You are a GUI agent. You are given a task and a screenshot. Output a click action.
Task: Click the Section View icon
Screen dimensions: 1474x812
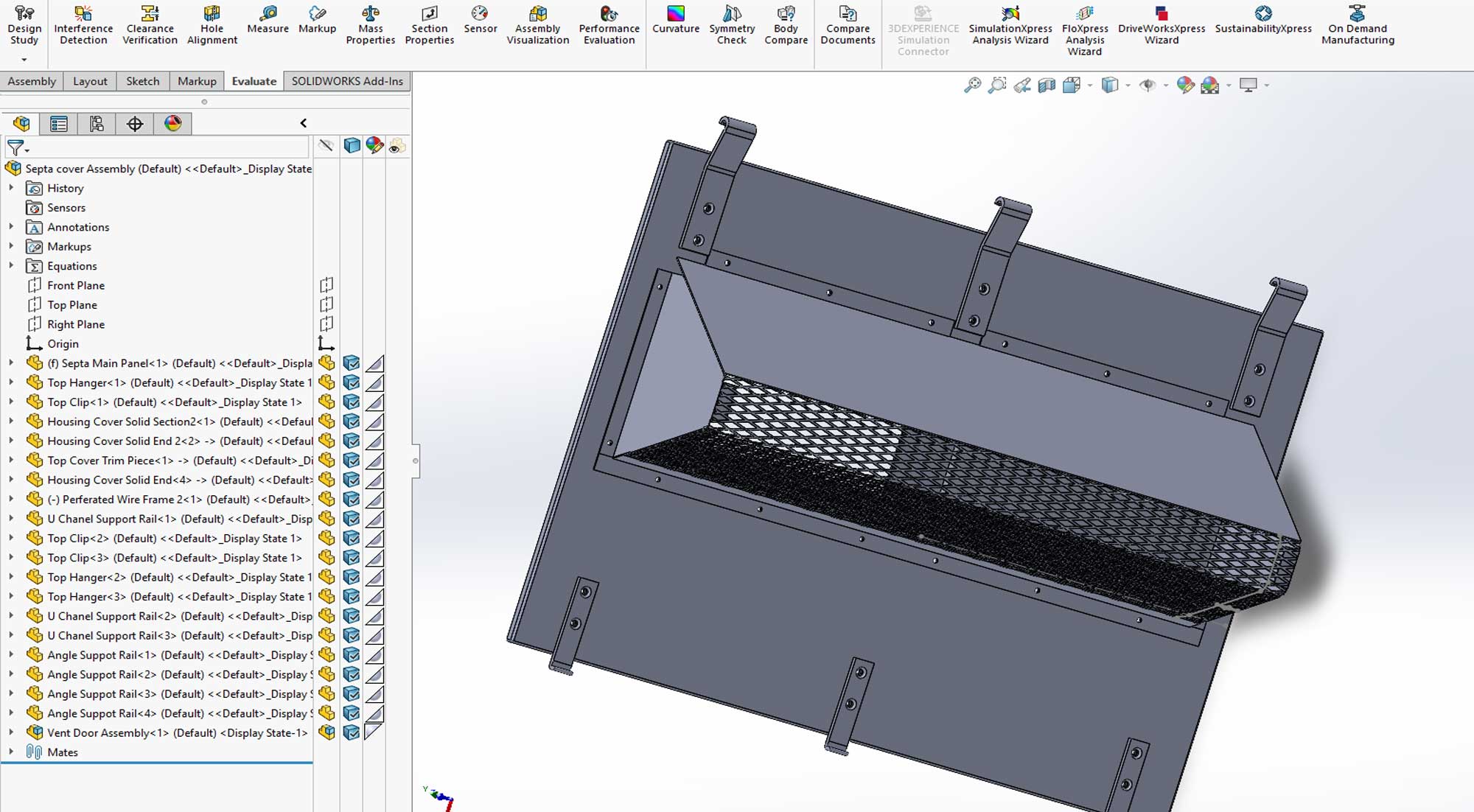(x=1047, y=85)
